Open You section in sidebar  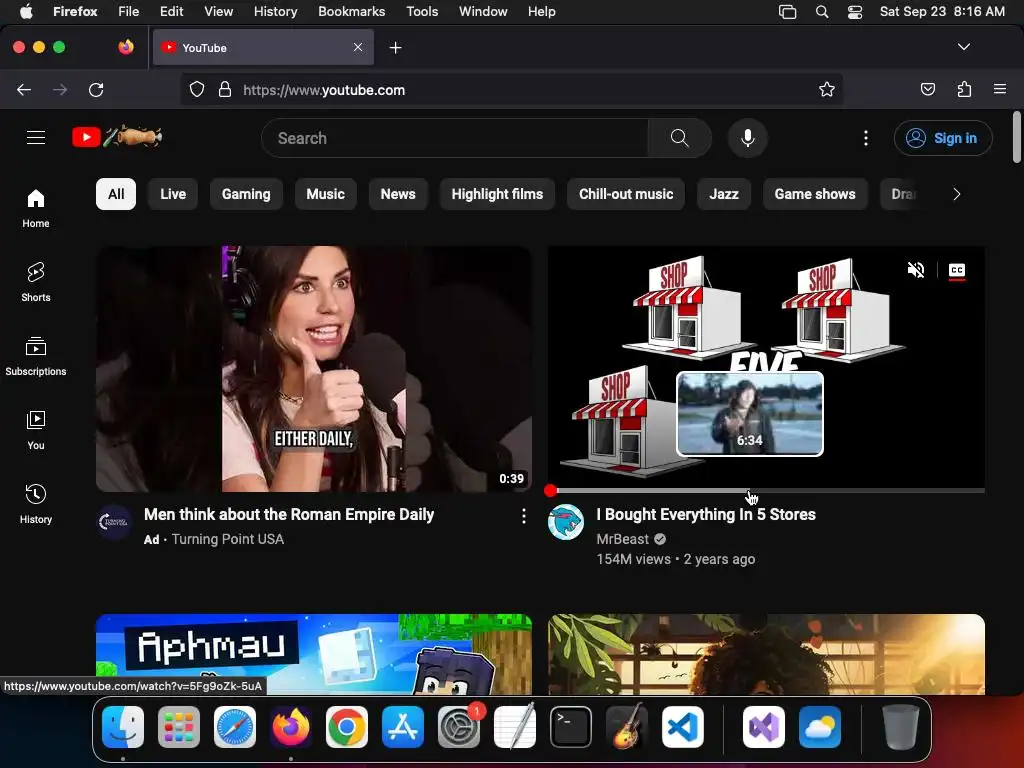pos(36,430)
